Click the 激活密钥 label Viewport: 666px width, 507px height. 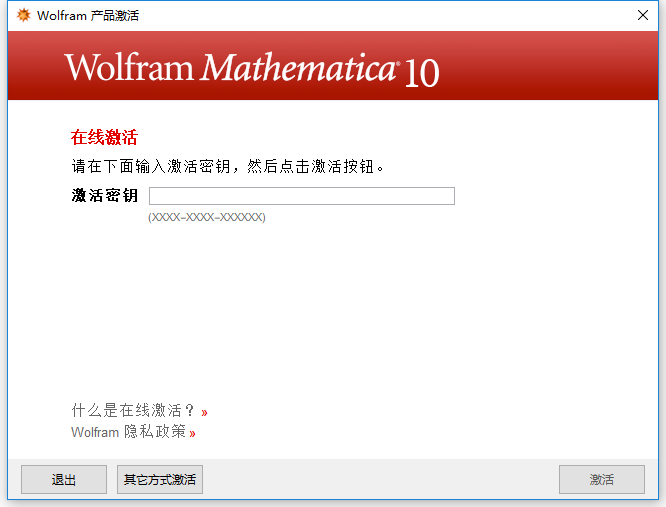[105, 196]
